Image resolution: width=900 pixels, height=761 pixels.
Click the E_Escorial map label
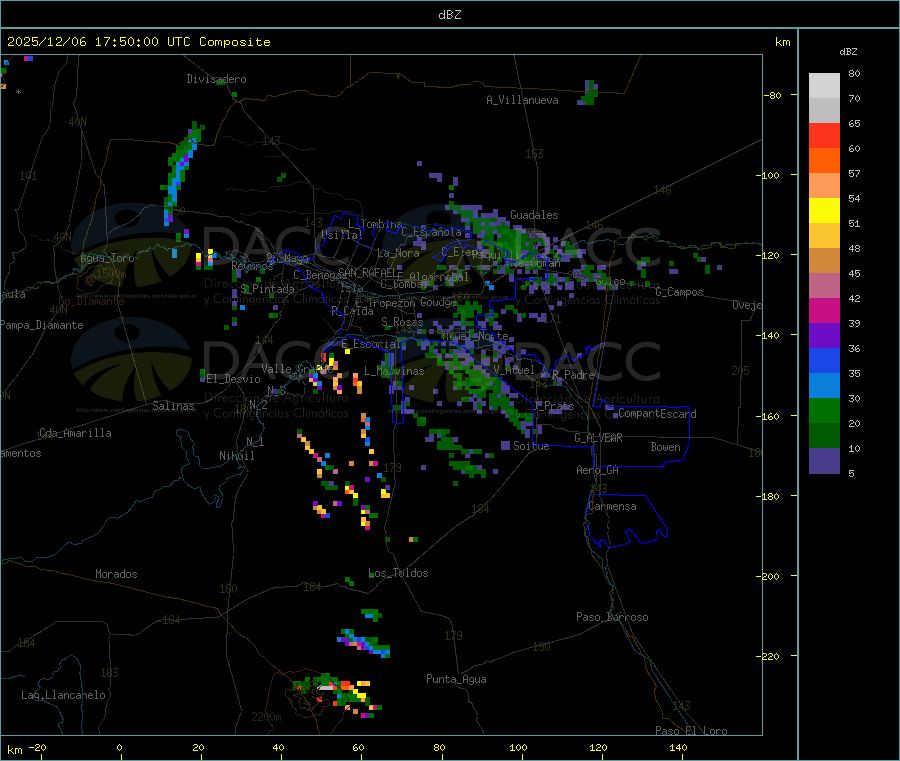point(371,344)
